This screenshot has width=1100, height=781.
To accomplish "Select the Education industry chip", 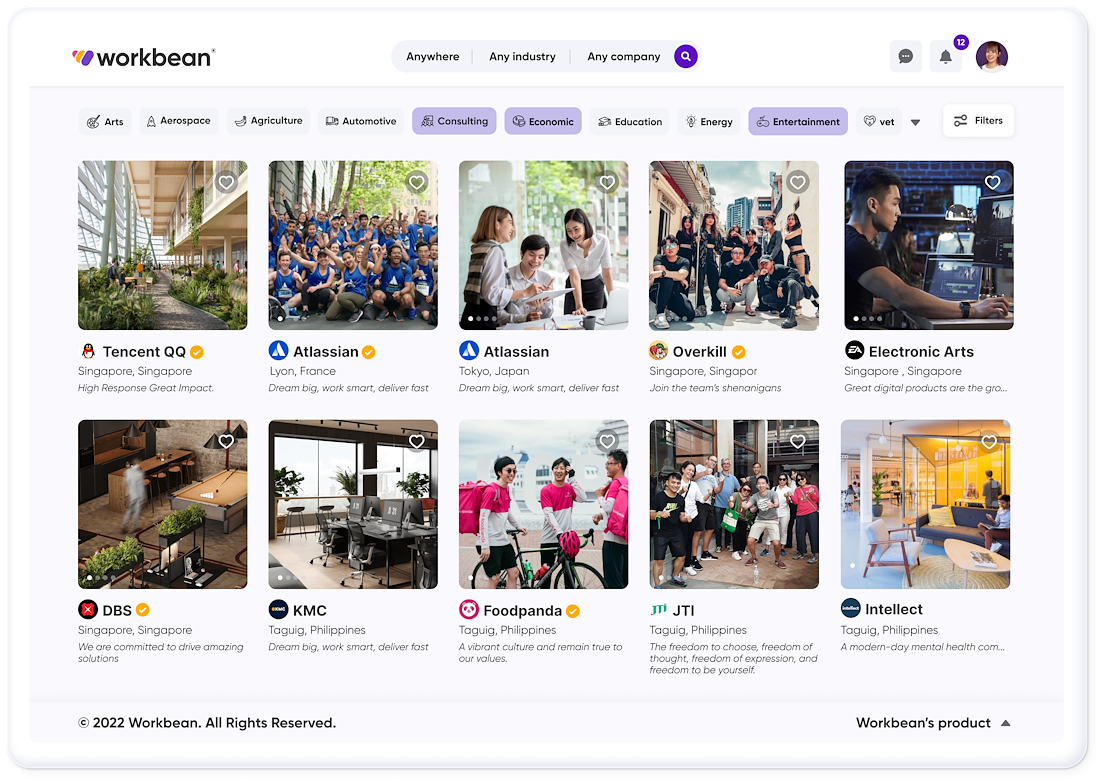I will (x=630, y=121).
